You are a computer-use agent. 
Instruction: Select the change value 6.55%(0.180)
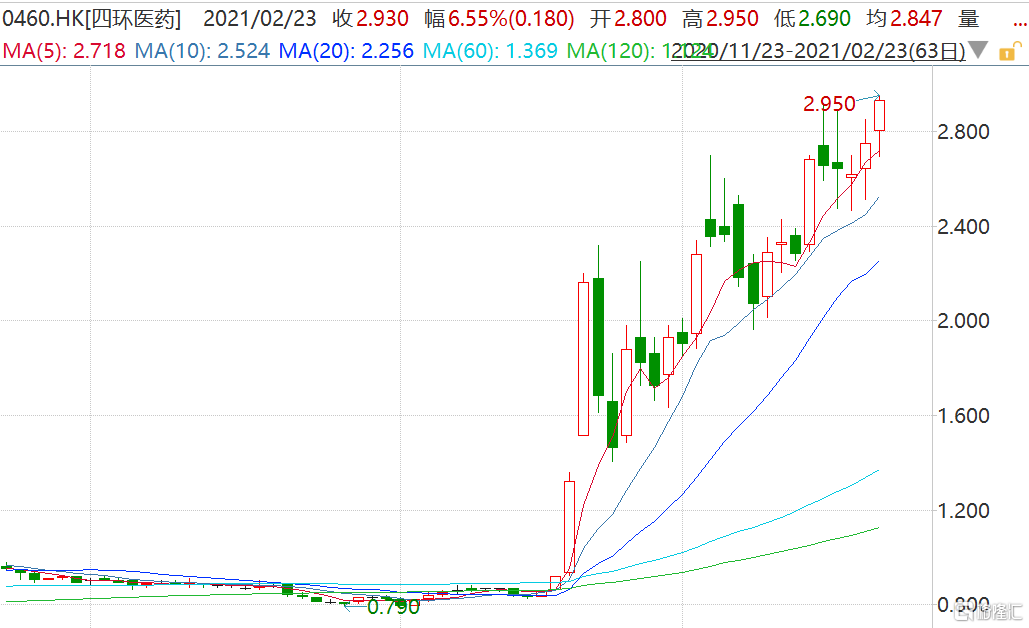(499, 18)
